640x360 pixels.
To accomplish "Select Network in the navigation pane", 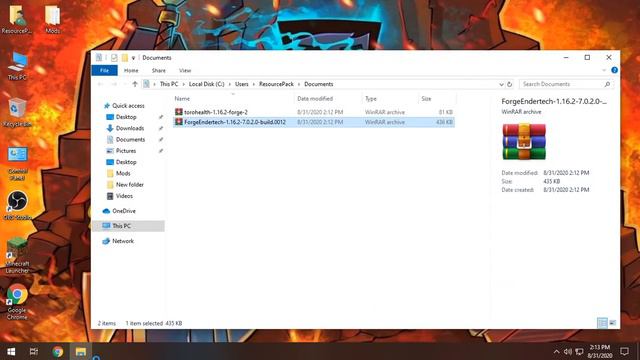I will coord(123,241).
